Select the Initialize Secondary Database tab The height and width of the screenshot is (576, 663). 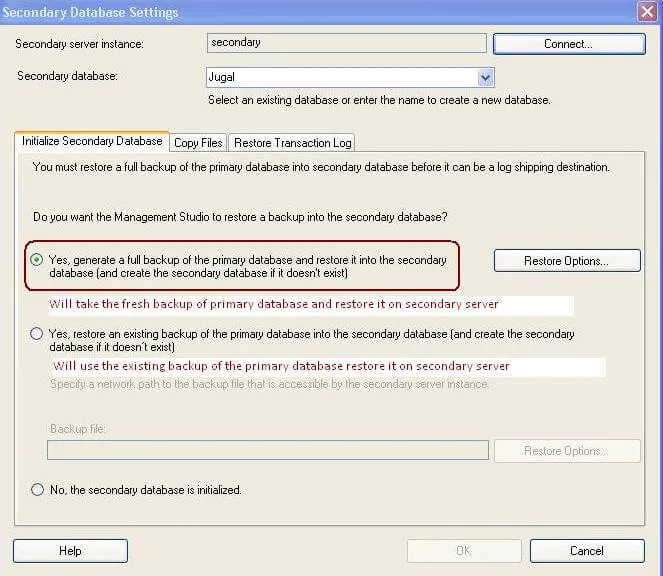pos(92,141)
